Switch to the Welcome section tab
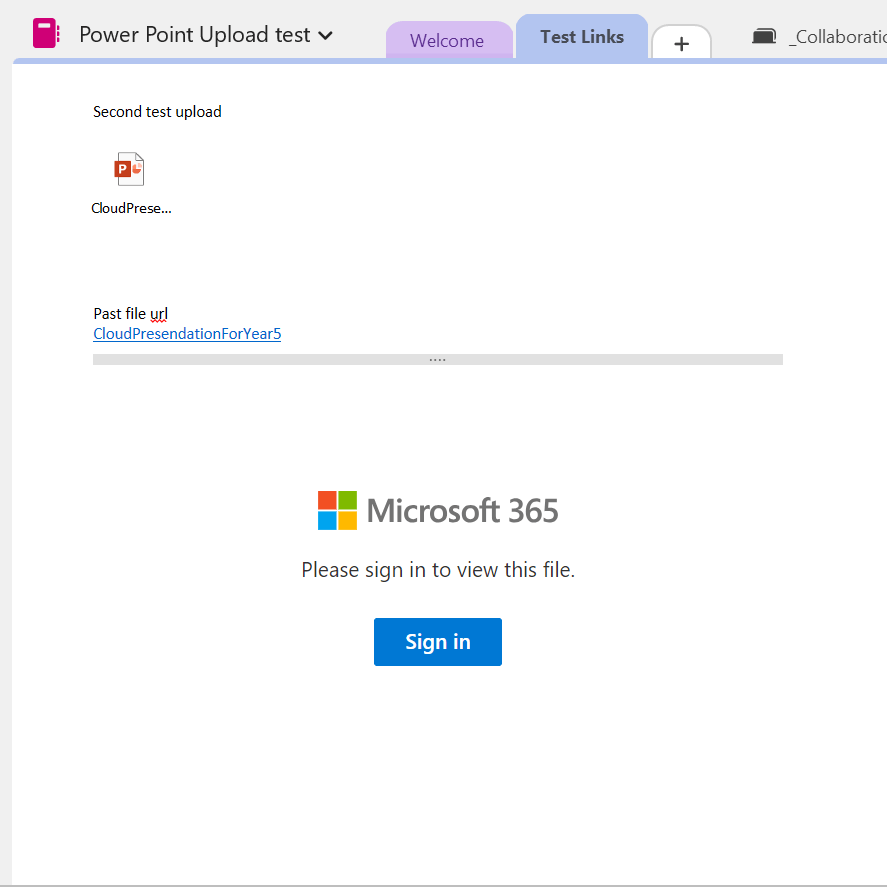 [x=449, y=40]
